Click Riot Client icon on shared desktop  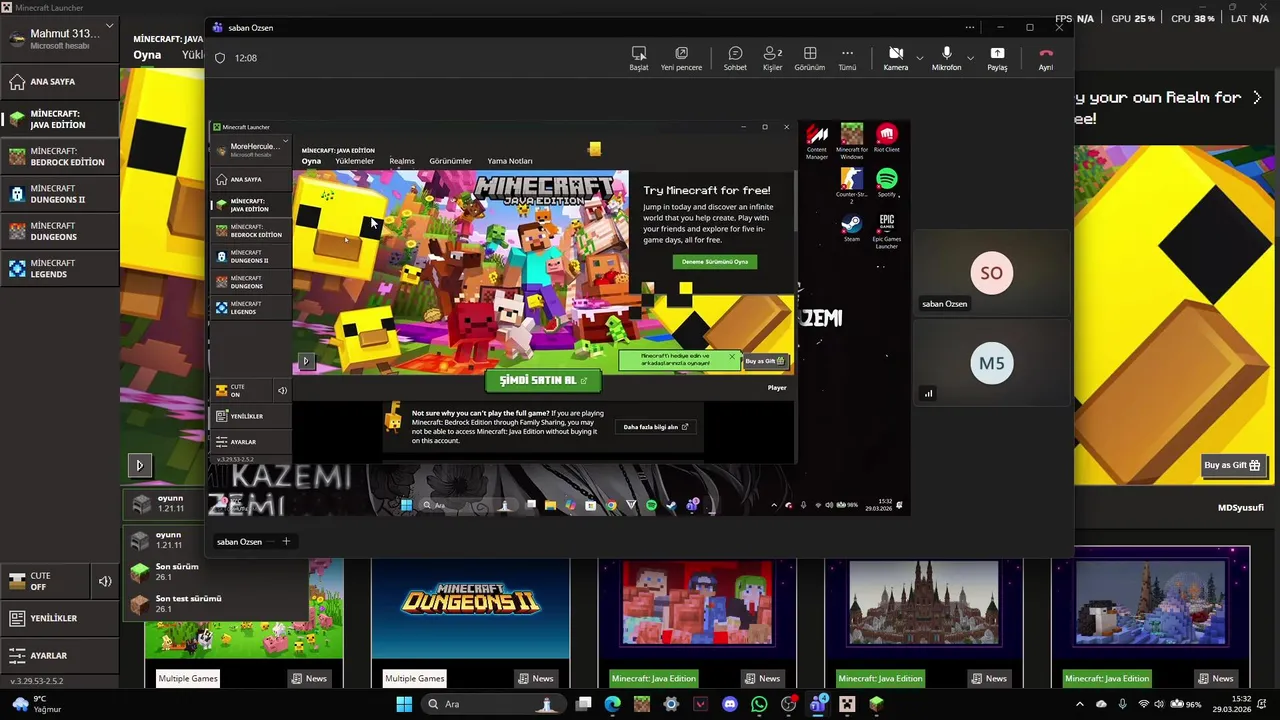click(886, 138)
